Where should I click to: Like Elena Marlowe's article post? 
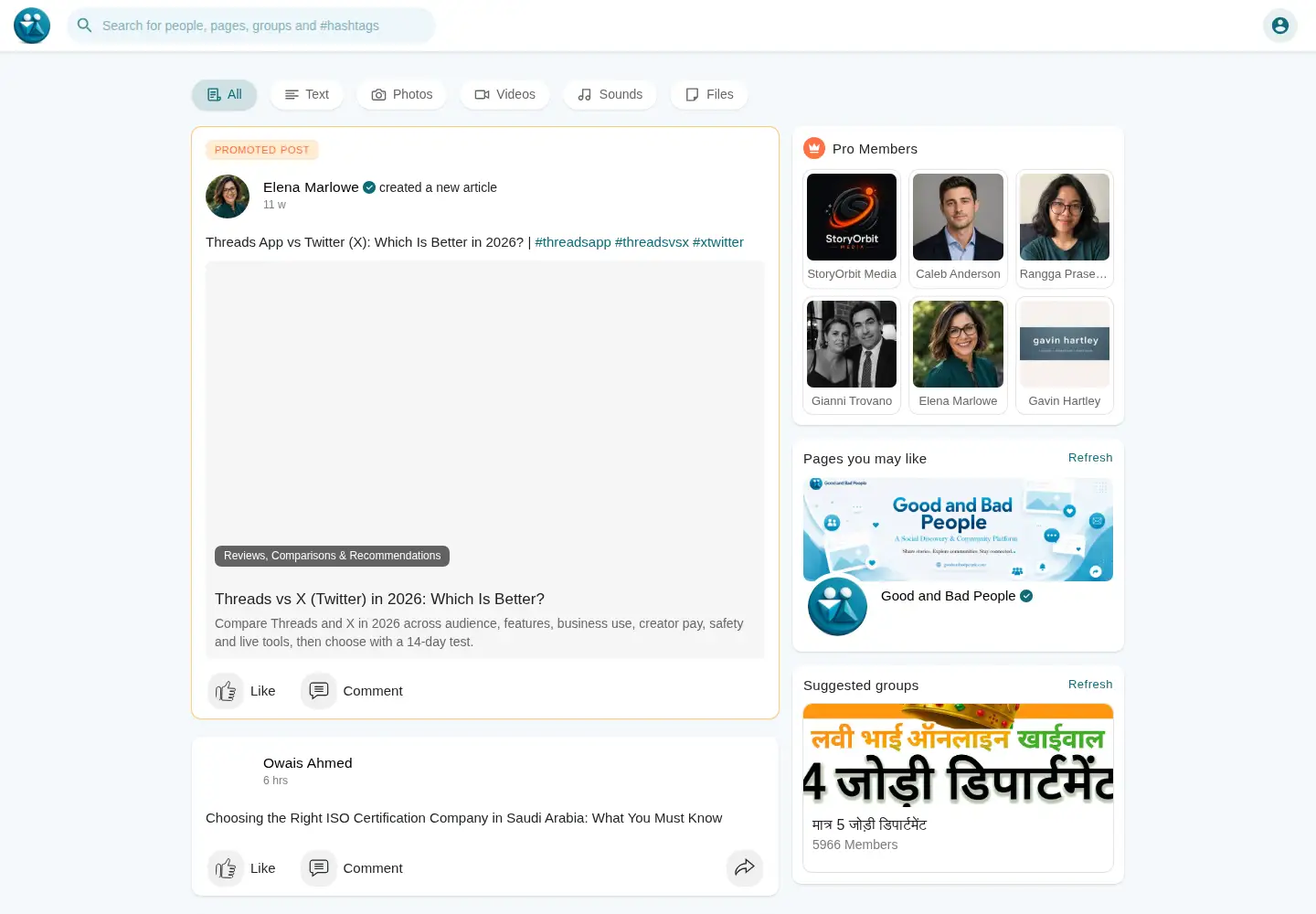[242, 691]
